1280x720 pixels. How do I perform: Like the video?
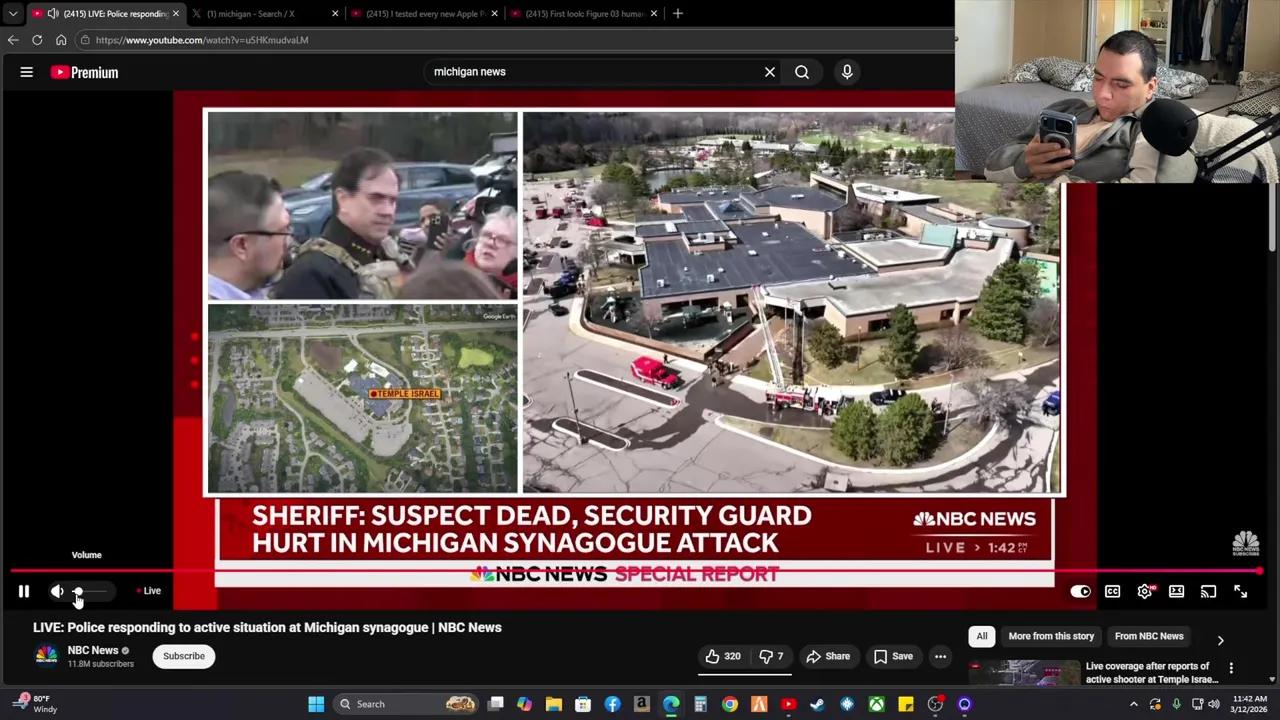coord(723,656)
